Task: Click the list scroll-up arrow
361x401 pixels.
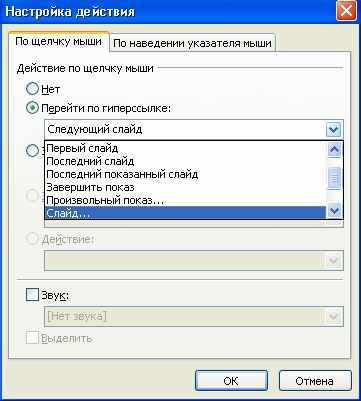Action: coord(334,150)
